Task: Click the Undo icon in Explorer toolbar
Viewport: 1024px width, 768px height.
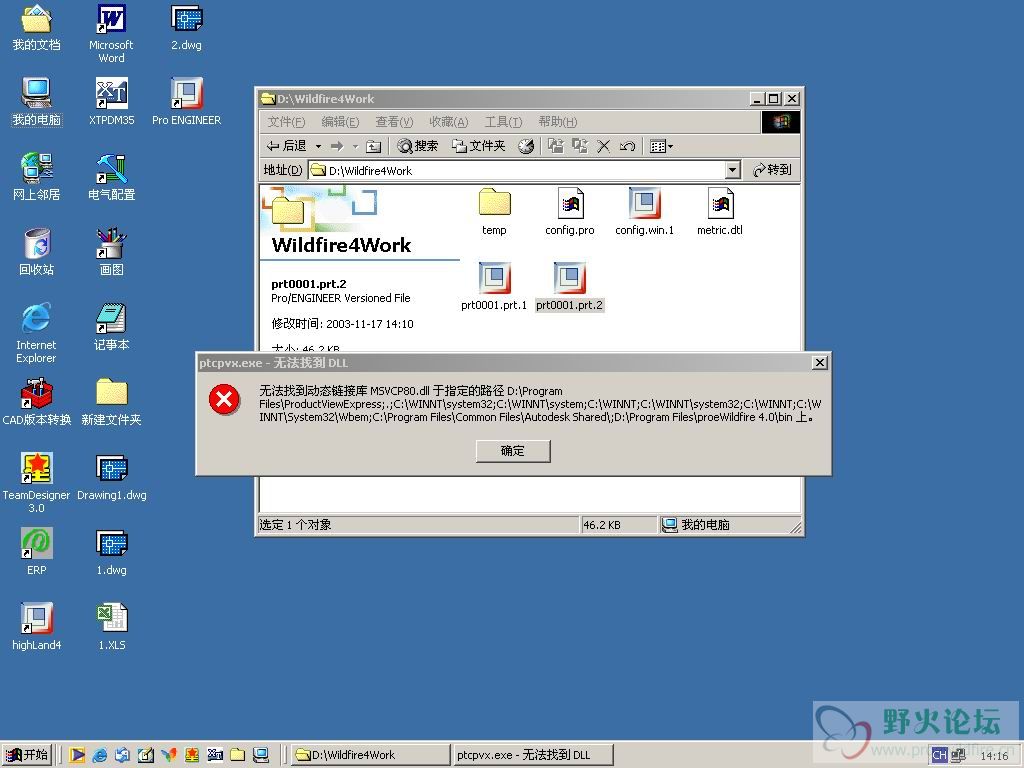Action: pyautogui.click(x=627, y=146)
